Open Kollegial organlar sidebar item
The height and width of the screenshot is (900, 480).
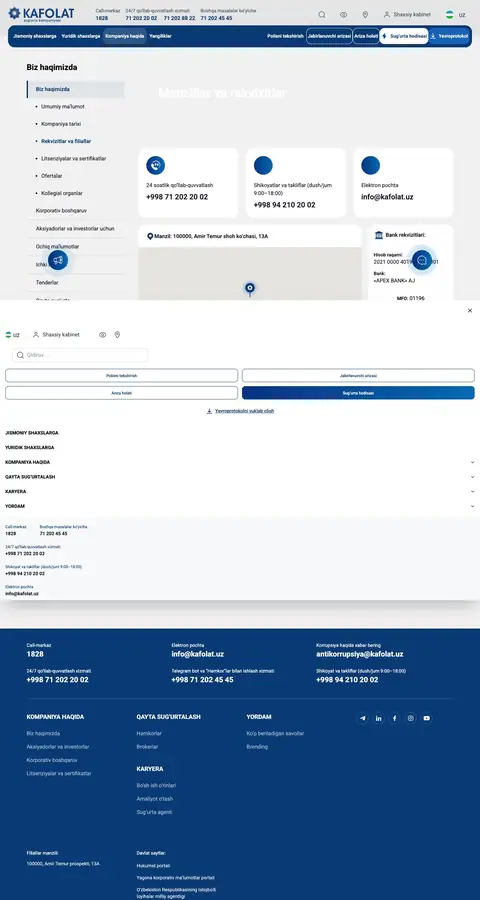coord(62,193)
